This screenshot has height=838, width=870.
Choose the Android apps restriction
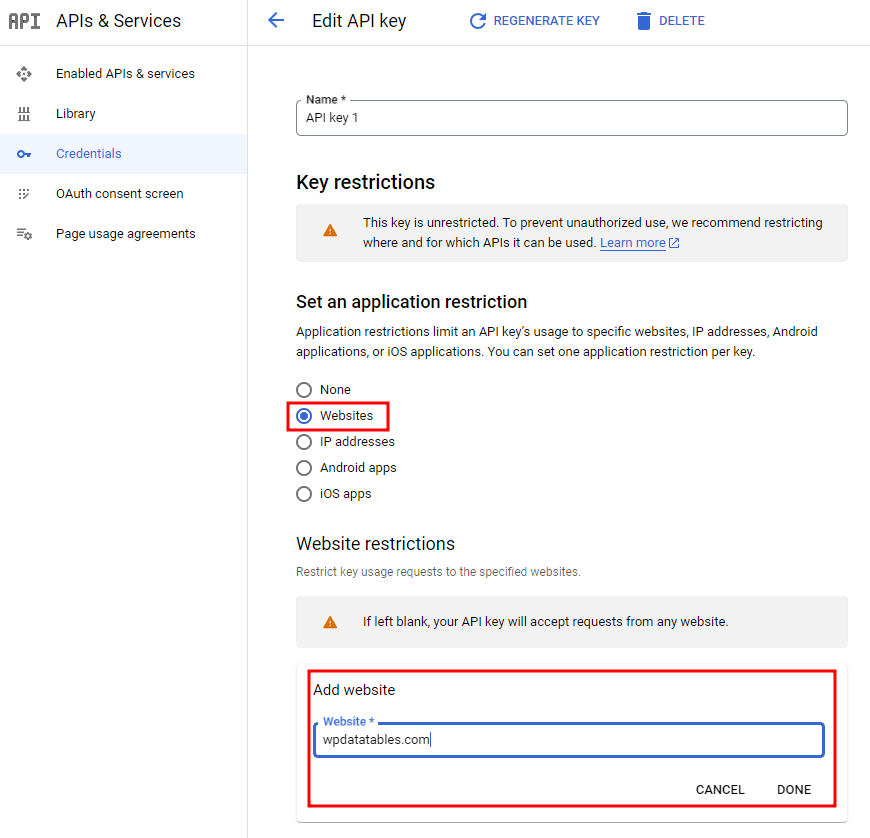[x=304, y=468]
